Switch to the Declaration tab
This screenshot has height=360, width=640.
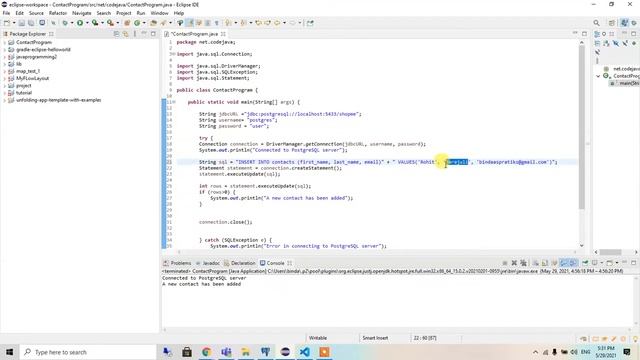240,263
